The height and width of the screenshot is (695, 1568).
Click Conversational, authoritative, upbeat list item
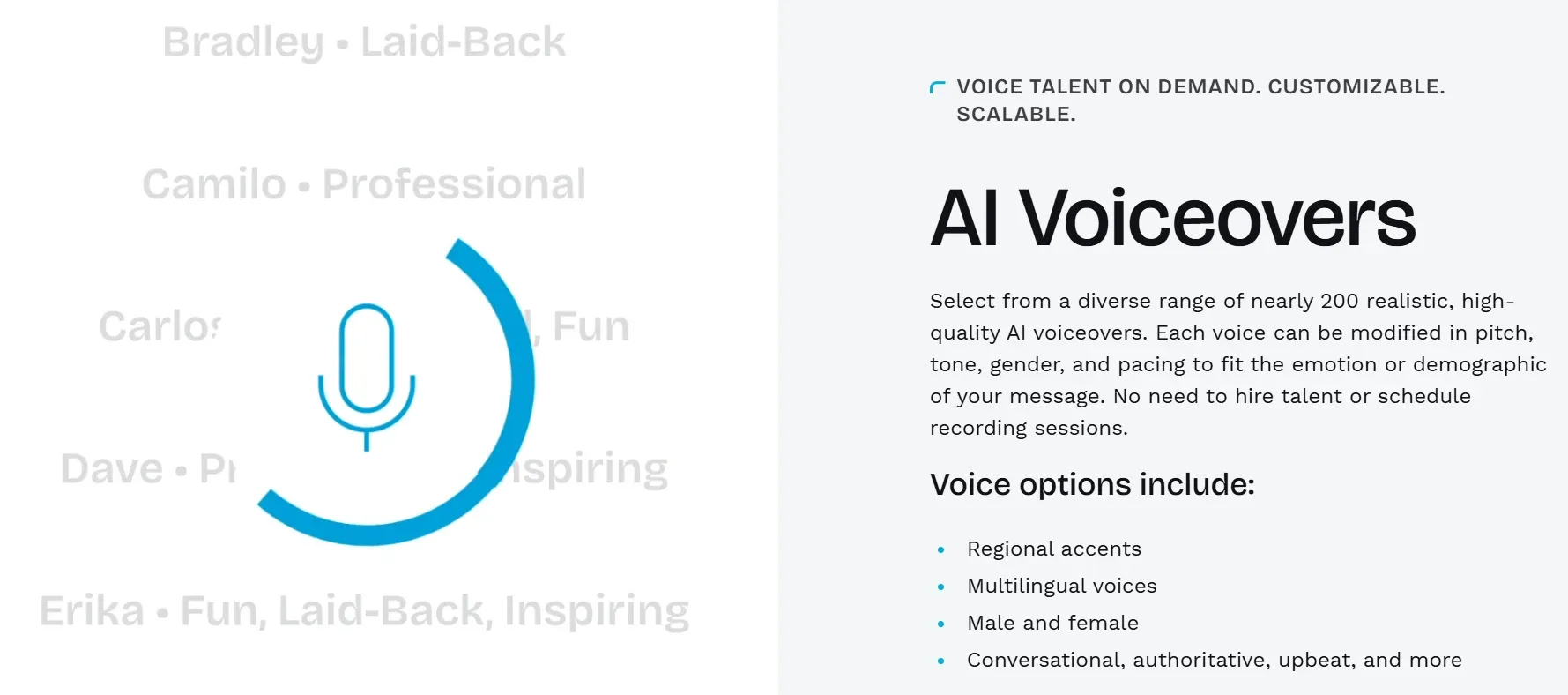pos(1215,660)
